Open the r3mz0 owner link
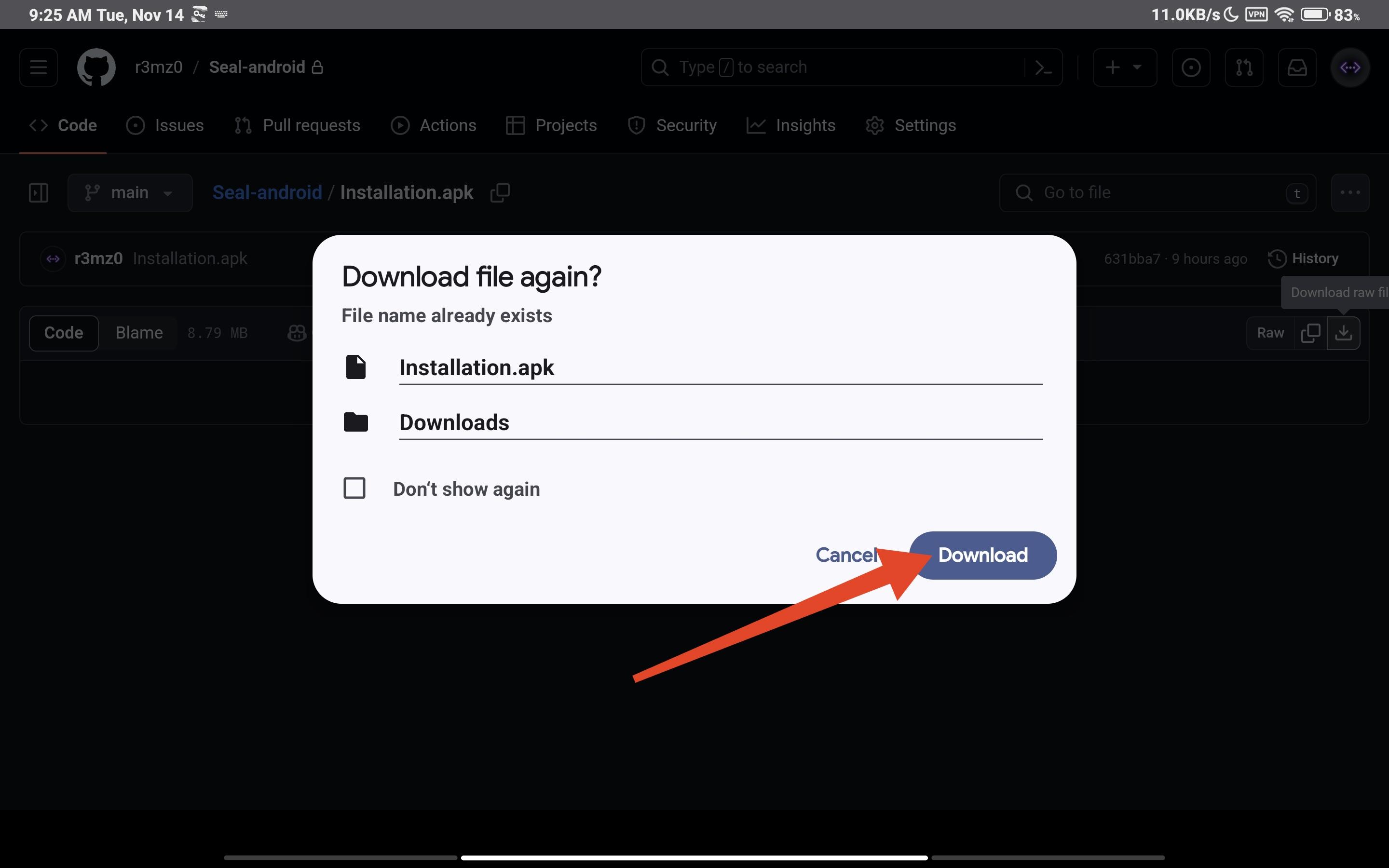The image size is (1389, 868). click(158, 67)
